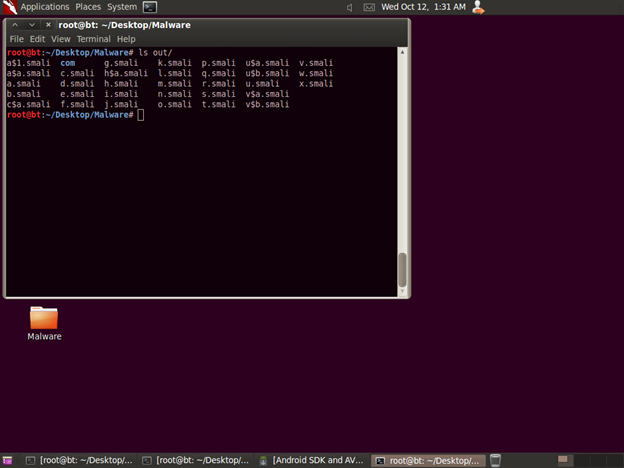Screen dimensions: 624x468
Task: Click the BackTrack dragon logo icon
Action: tap(9, 7)
